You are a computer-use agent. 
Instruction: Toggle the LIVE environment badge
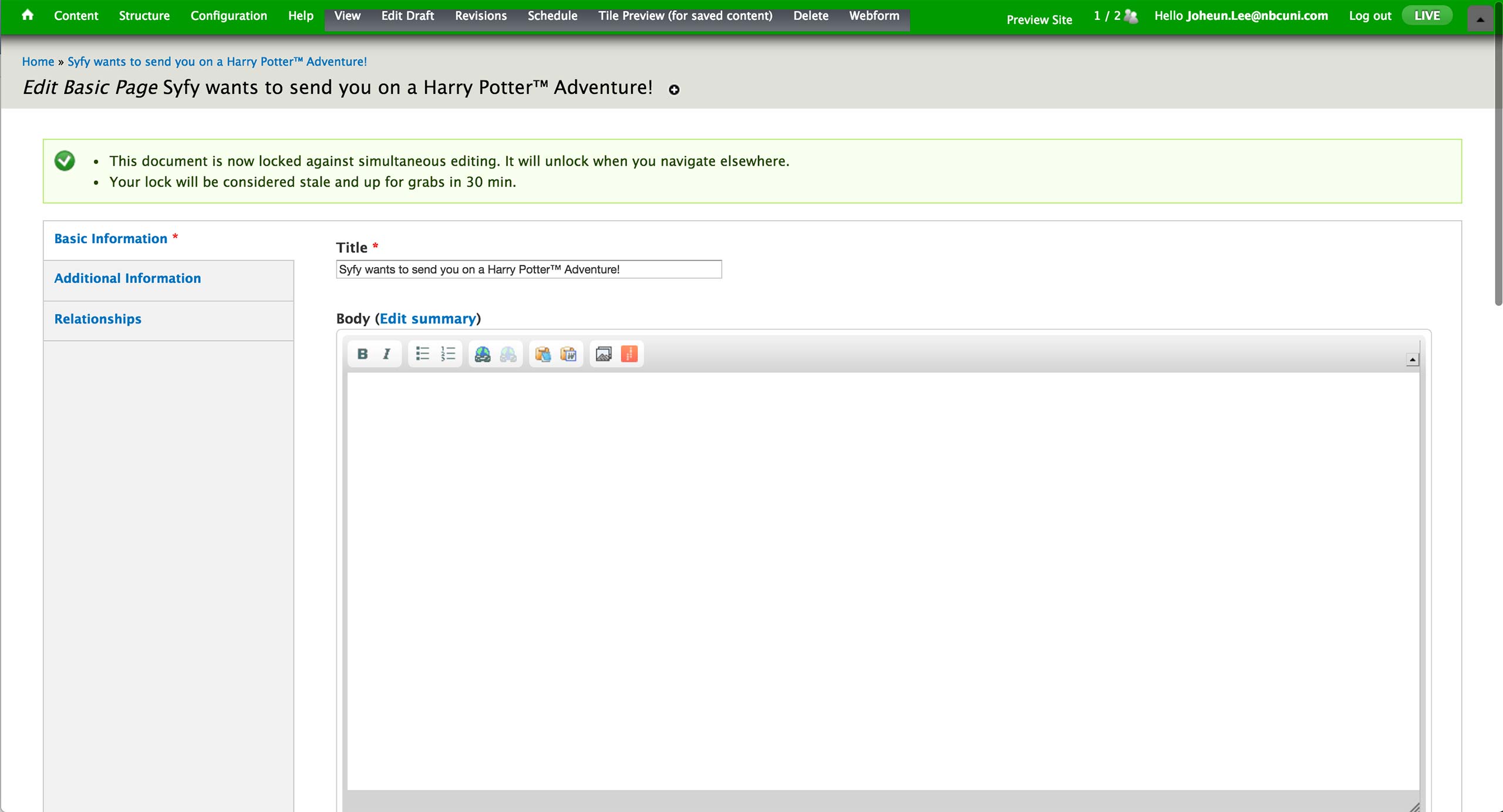[x=1427, y=16]
